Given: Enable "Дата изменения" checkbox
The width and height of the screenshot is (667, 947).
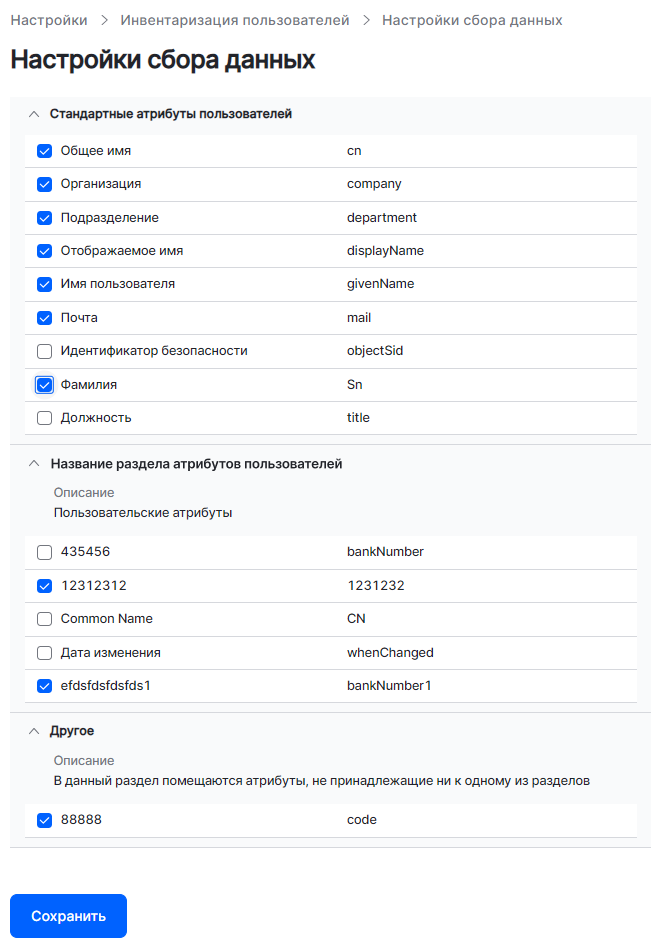Looking at the screenshot, I should (x=44, y=653).
